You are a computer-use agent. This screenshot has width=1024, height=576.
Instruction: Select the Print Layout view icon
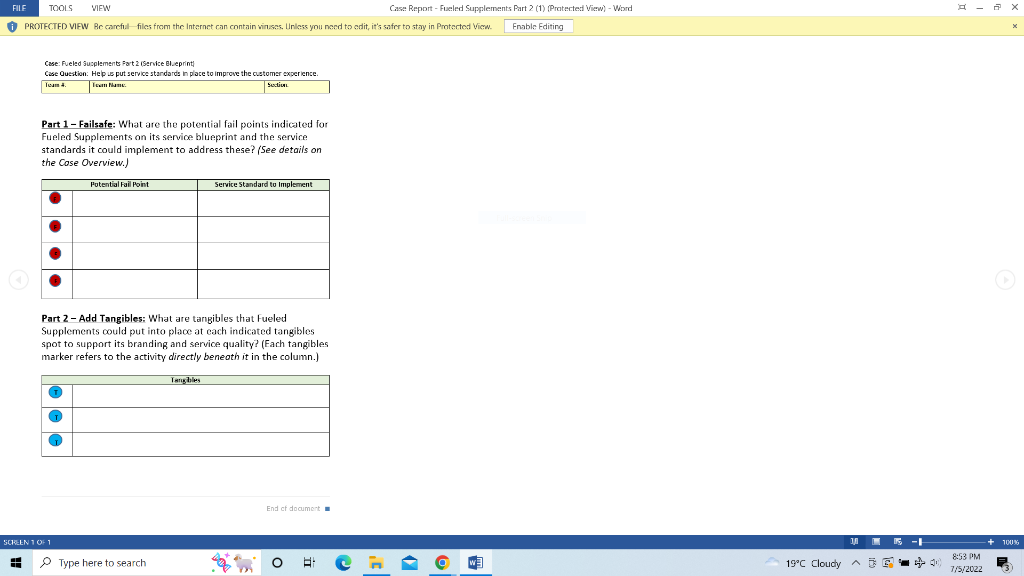[876, 541]
